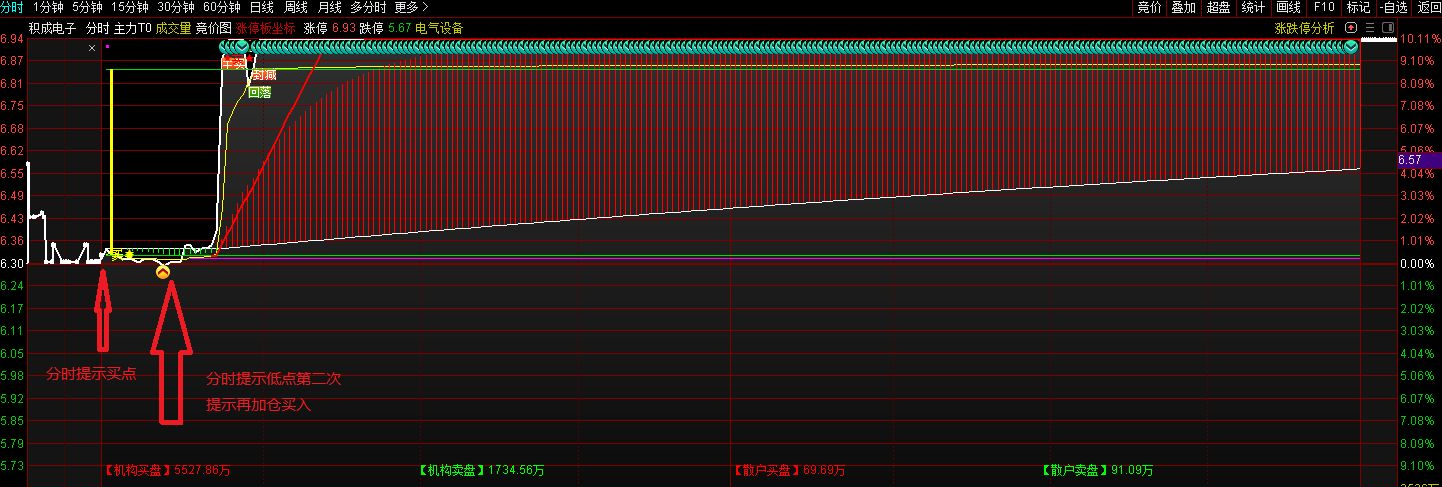Viewport: 1442px width, 487px height.
Task: Click the 竞价 button in top toolbar
Action: click(x=1150, y=7)
